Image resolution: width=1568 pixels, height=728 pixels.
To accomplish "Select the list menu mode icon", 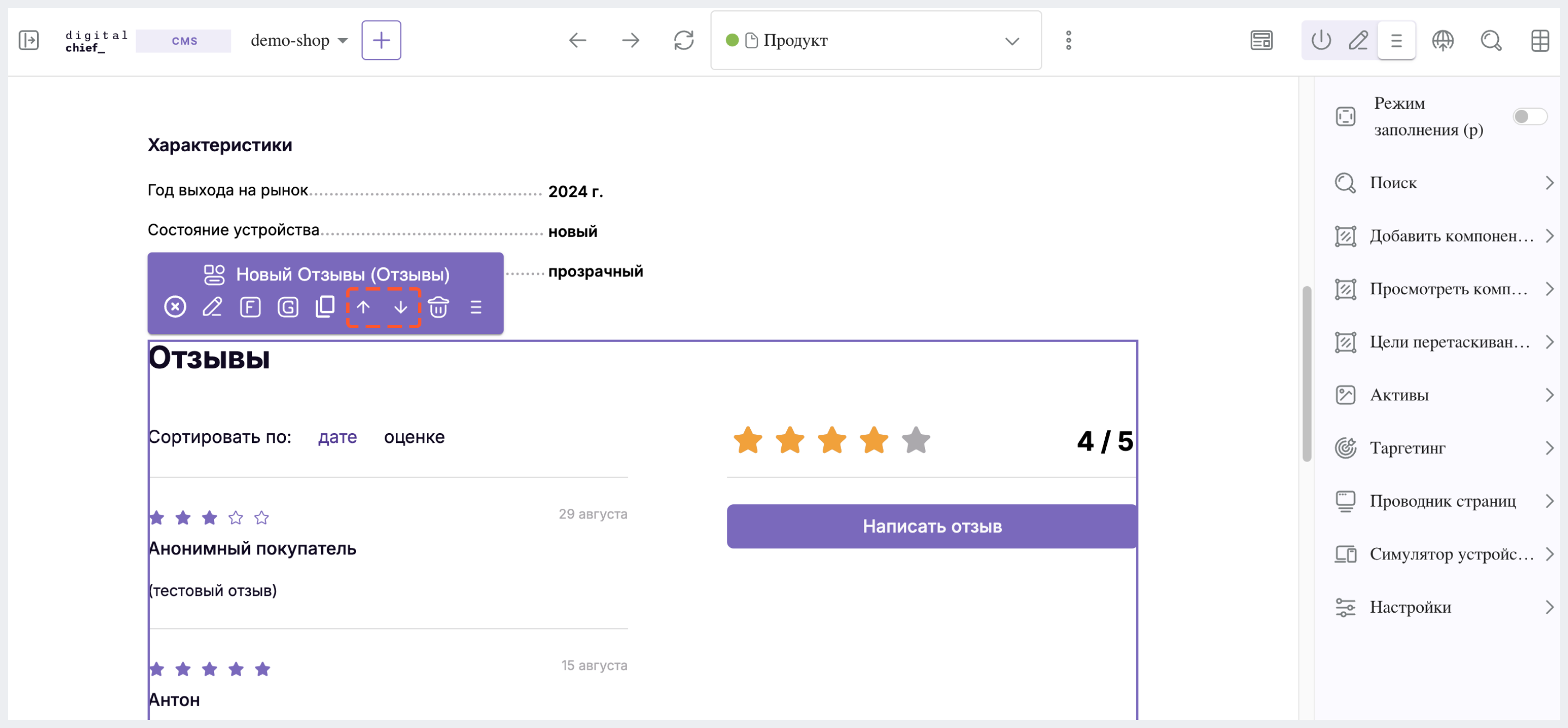I will pos(1396,41).
